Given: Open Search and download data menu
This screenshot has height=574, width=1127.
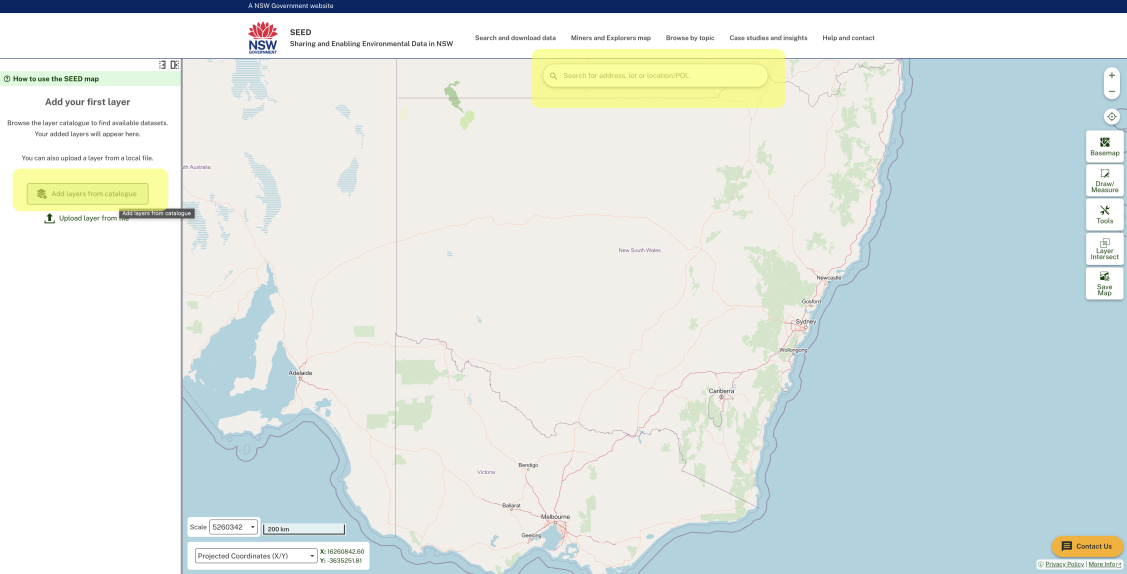Looking at the screenshot, I should pyautogui.click(x=515, y=38).
